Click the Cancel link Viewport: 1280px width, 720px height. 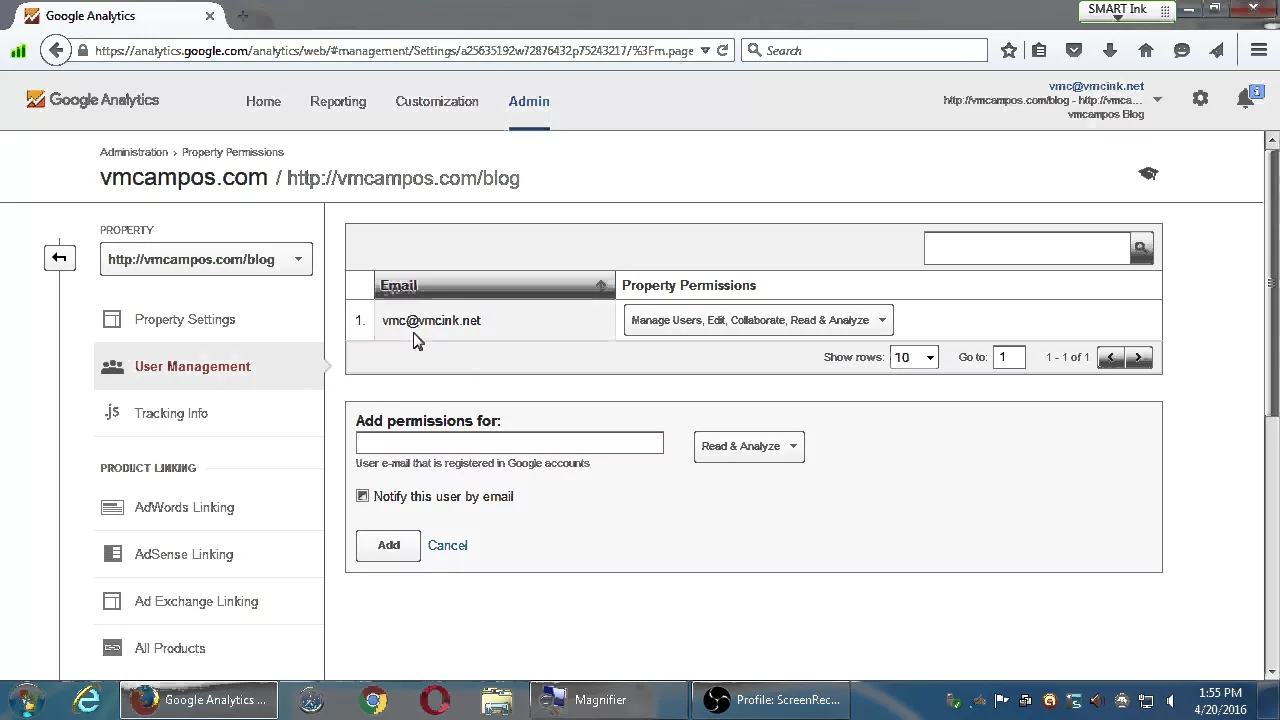(x=447, y=545)
